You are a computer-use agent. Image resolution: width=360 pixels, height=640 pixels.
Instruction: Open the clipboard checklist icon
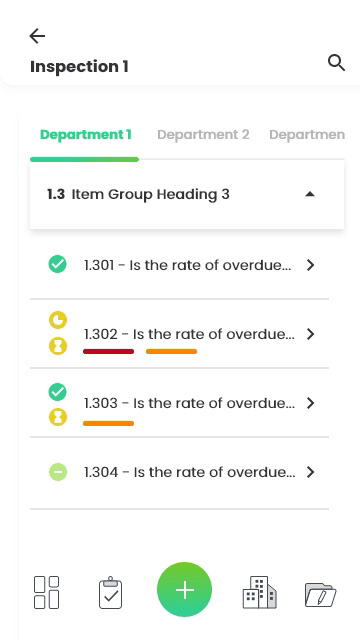tap(110, 592)
